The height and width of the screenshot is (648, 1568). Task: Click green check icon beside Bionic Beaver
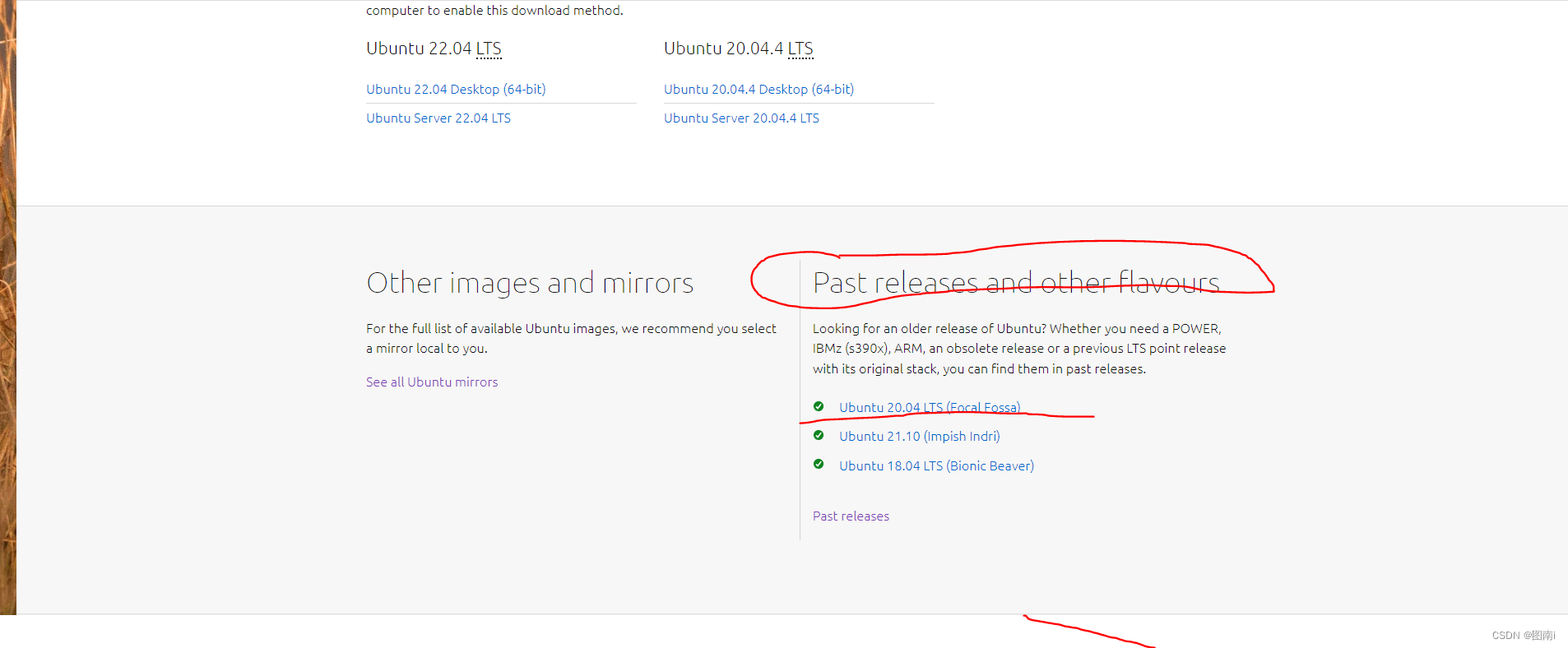point(819,464)
